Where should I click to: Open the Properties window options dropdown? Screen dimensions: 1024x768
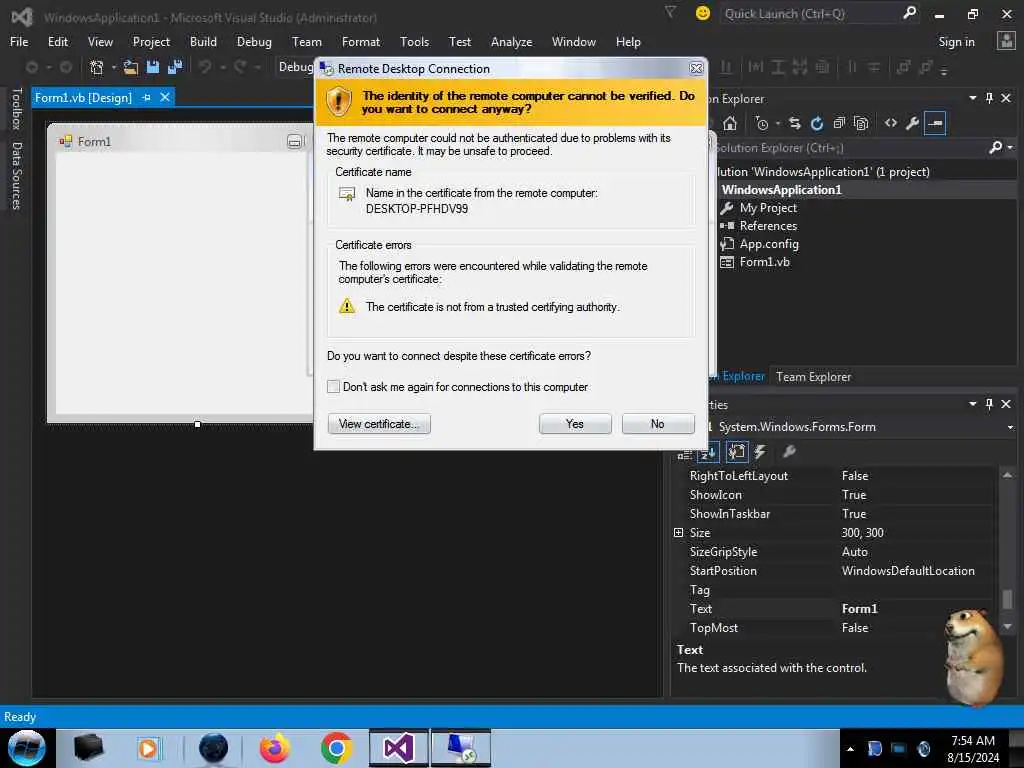pos(972,404)
